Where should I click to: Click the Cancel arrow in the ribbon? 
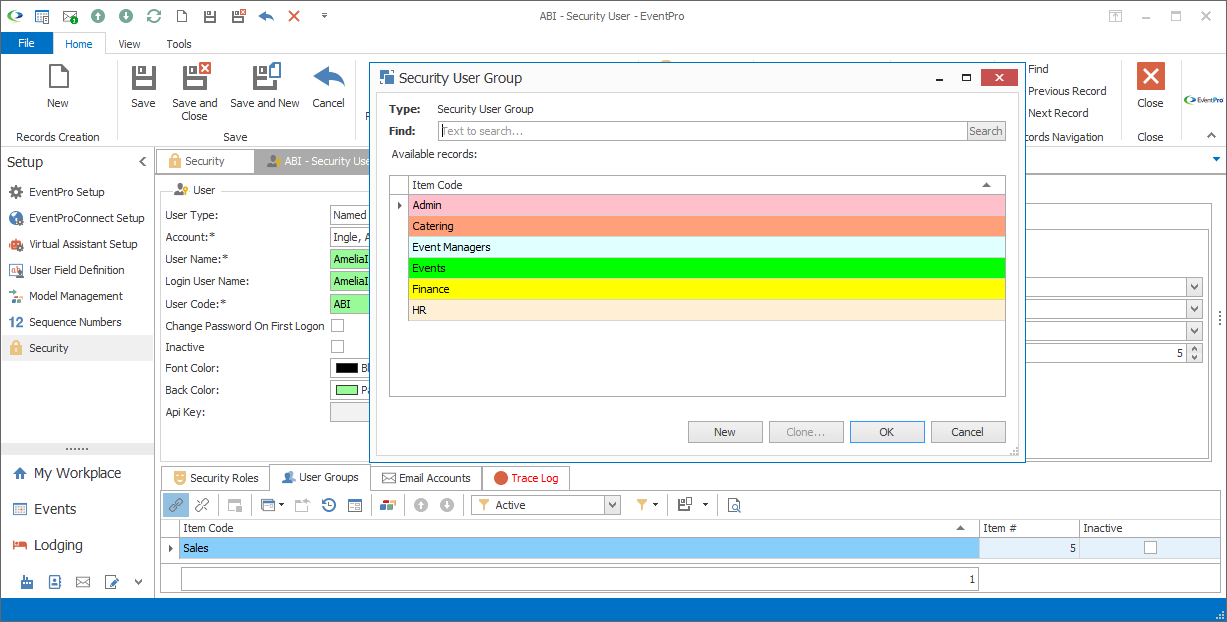coord(328,78)
